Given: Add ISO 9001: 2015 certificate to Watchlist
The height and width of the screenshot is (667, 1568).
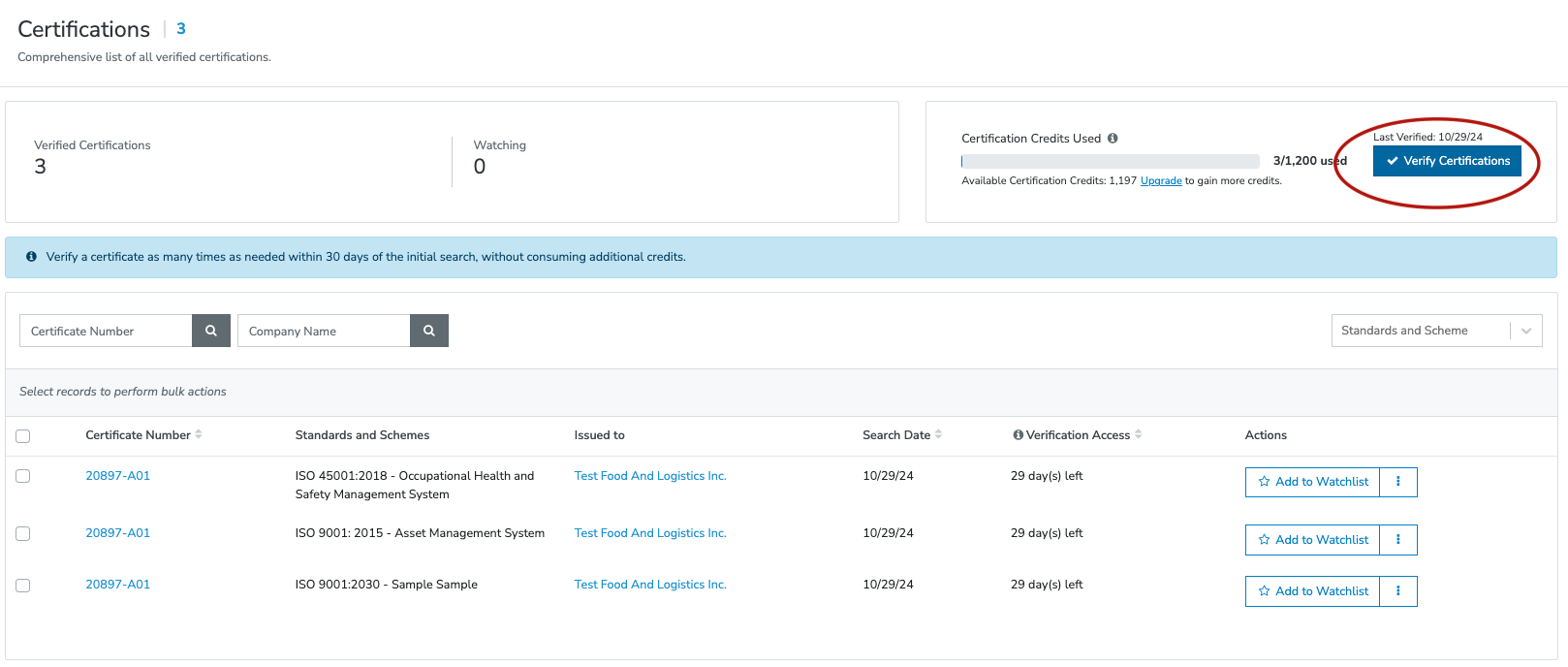Looking at the screenshot, I should [1313, 540].
